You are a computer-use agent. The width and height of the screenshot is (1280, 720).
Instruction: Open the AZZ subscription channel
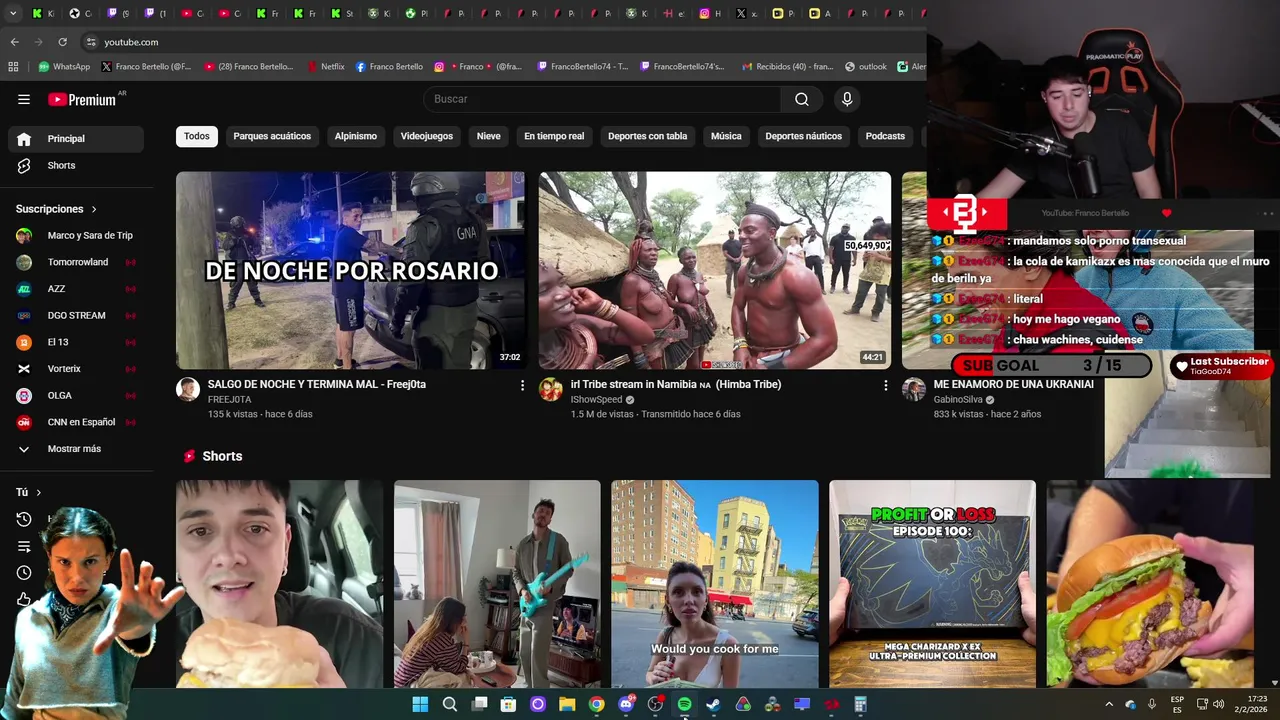tap(76, 289)
